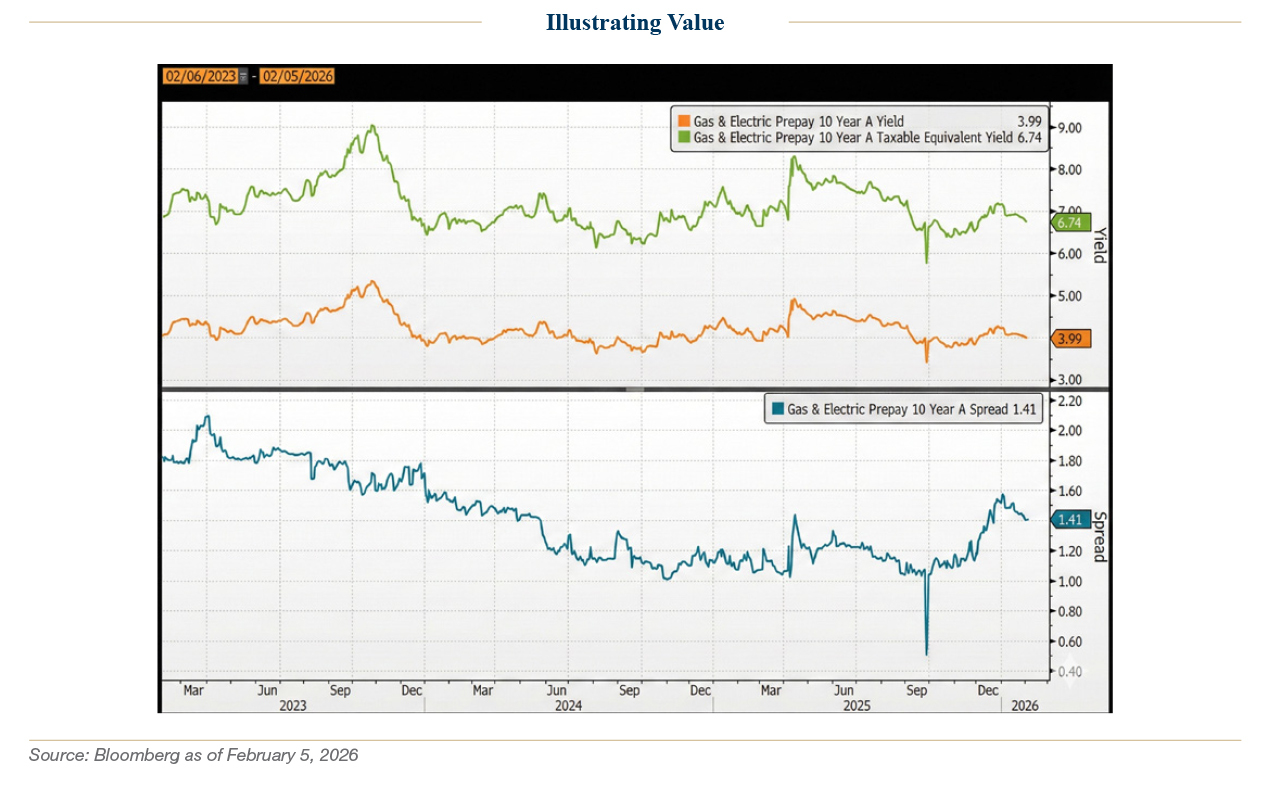Toggle visibility of Gas & Electric Prepay 10 Year A Yield
The image size is (1275, 791).
(800, 121)
